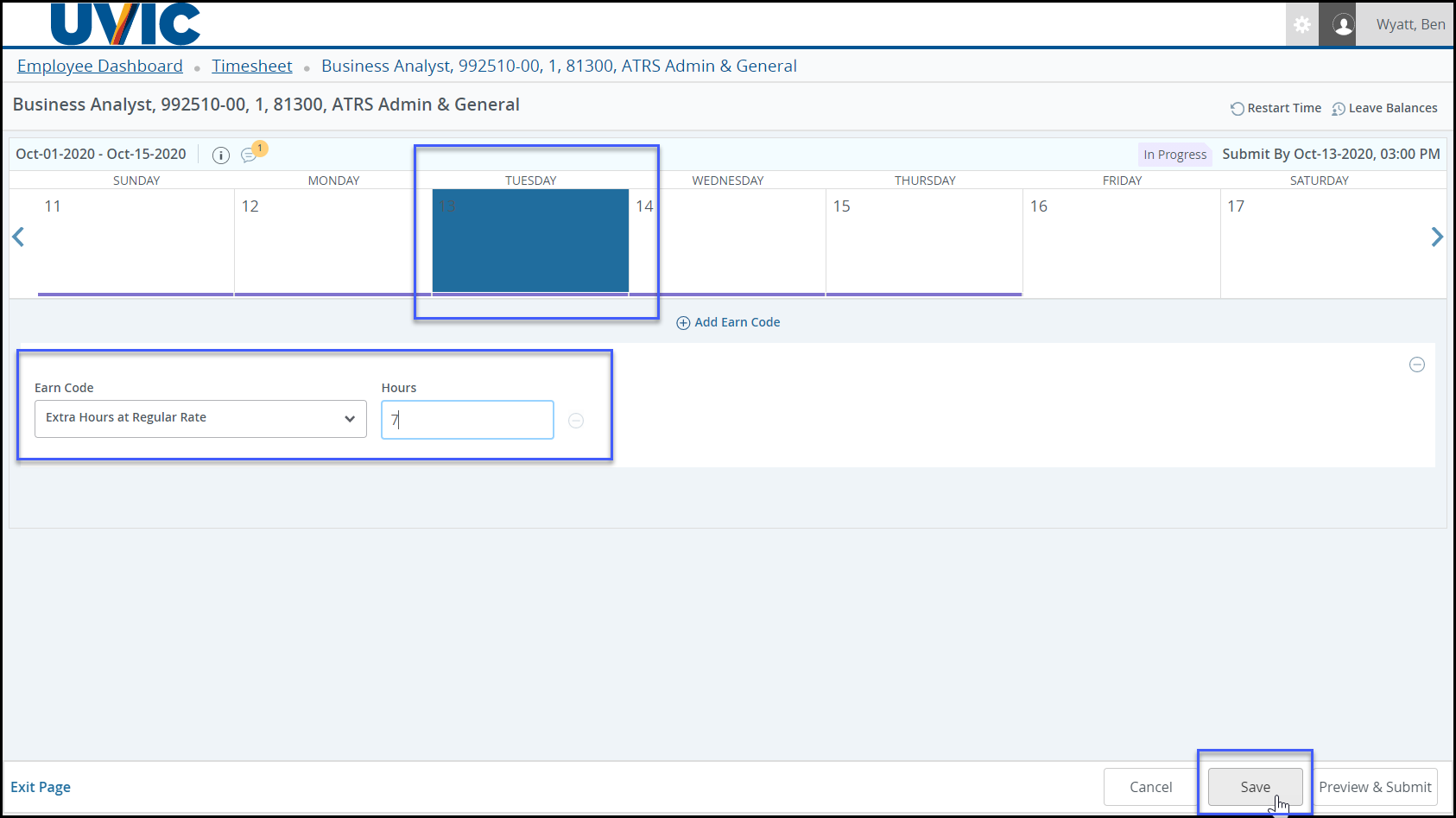Click Restart Time
Screen dimensions: 1456x818
tap(1276, 108)
